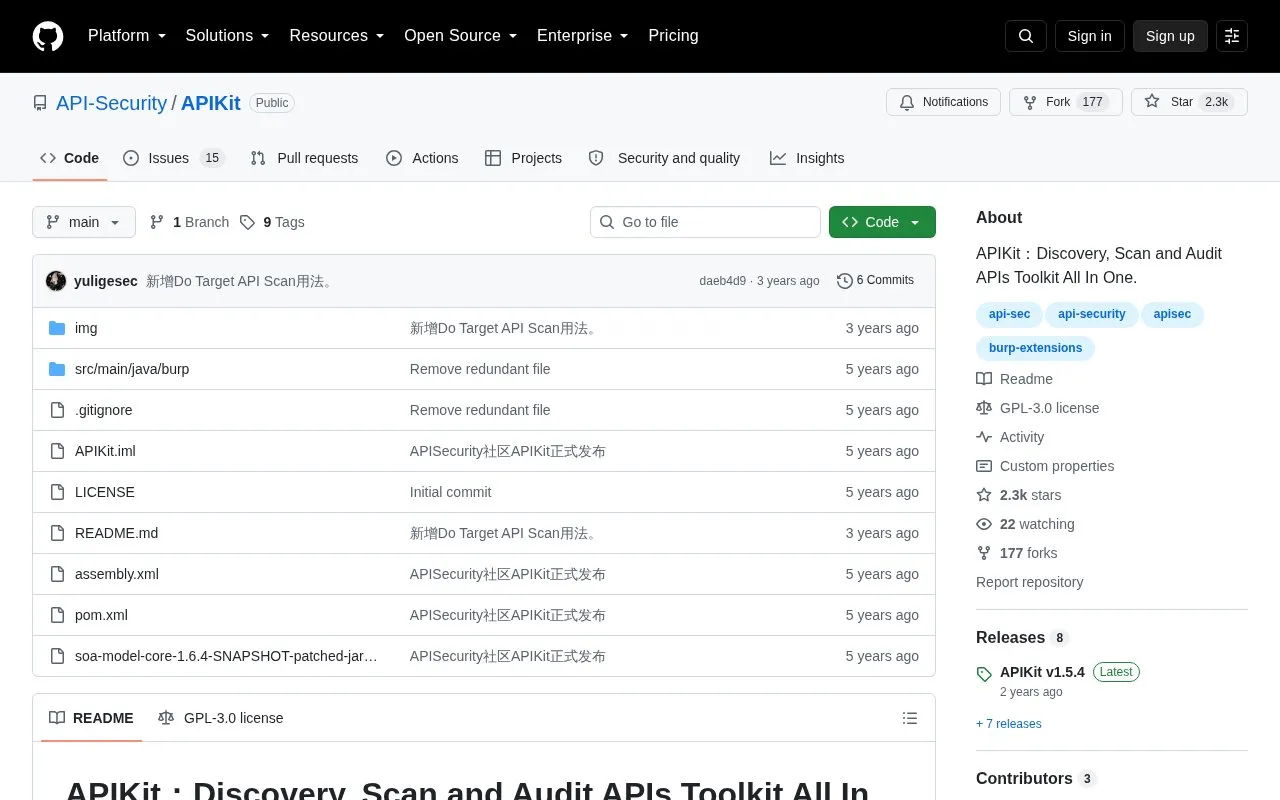The height and width of the screenshot is (800, 1280).
Task: Open the GPL-3.0 license link in About
Action: click(x=1038, y=408)
